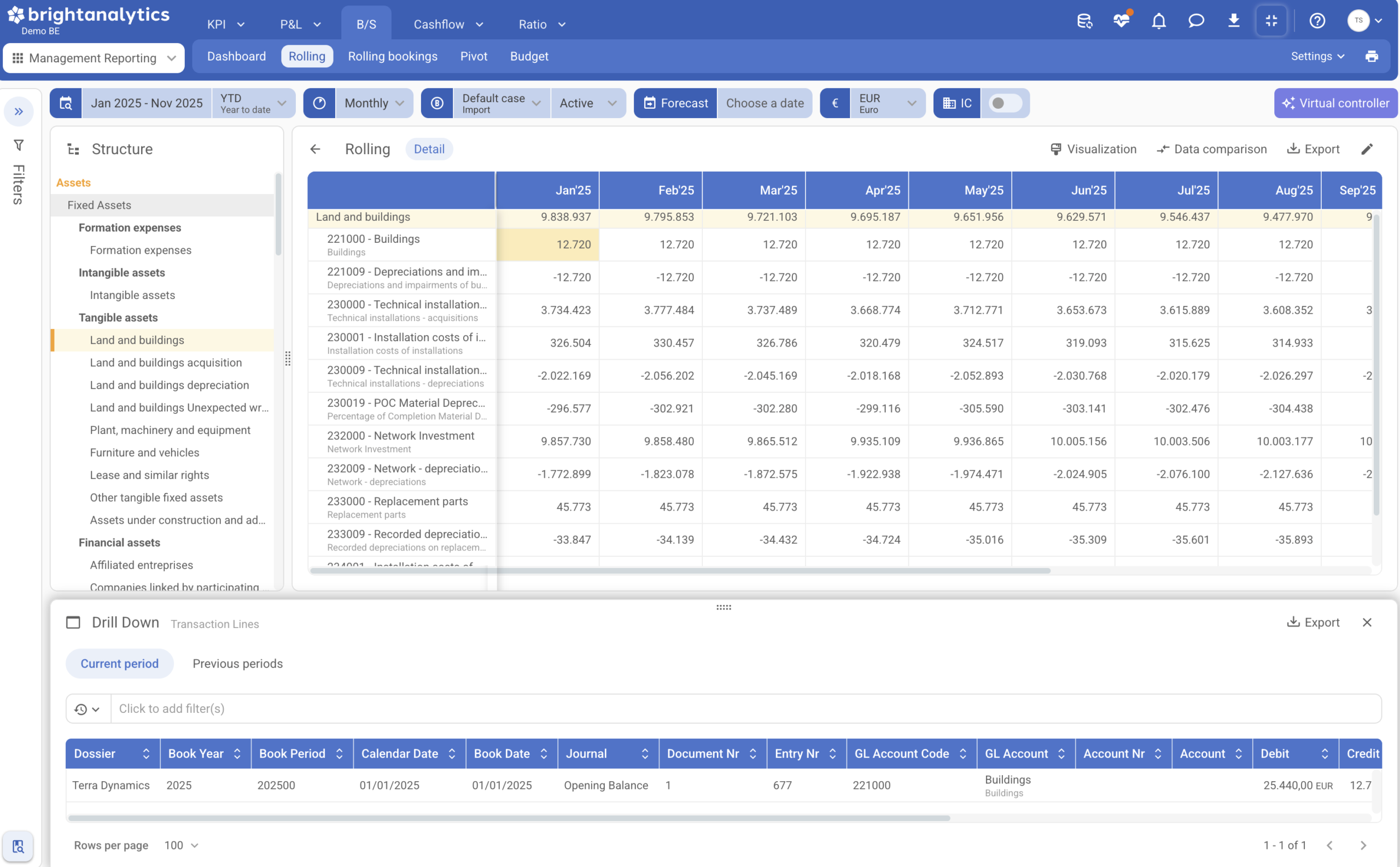Open the calendar period picker icon

point(66,103)
